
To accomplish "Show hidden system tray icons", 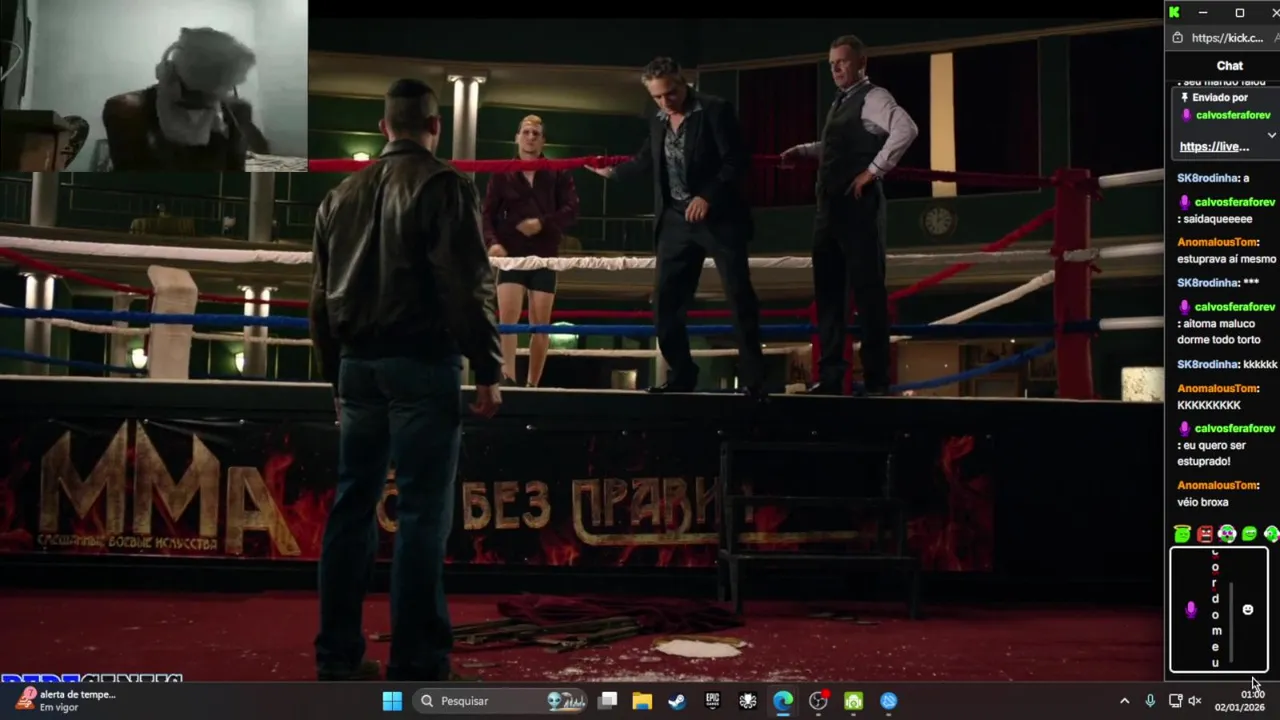I will [x=1124, y=701].
